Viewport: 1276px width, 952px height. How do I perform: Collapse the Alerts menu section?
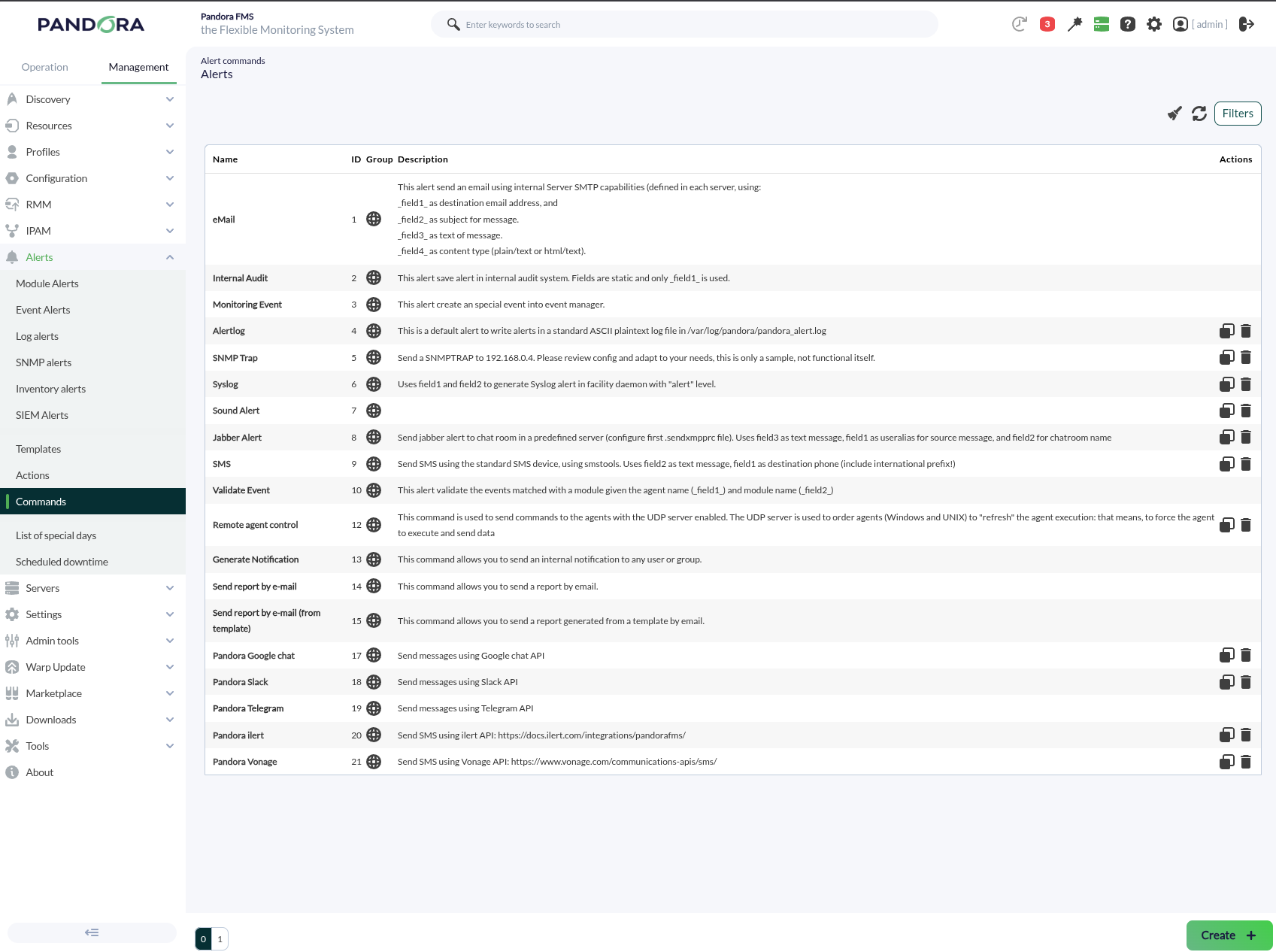(x=92, y=257)
